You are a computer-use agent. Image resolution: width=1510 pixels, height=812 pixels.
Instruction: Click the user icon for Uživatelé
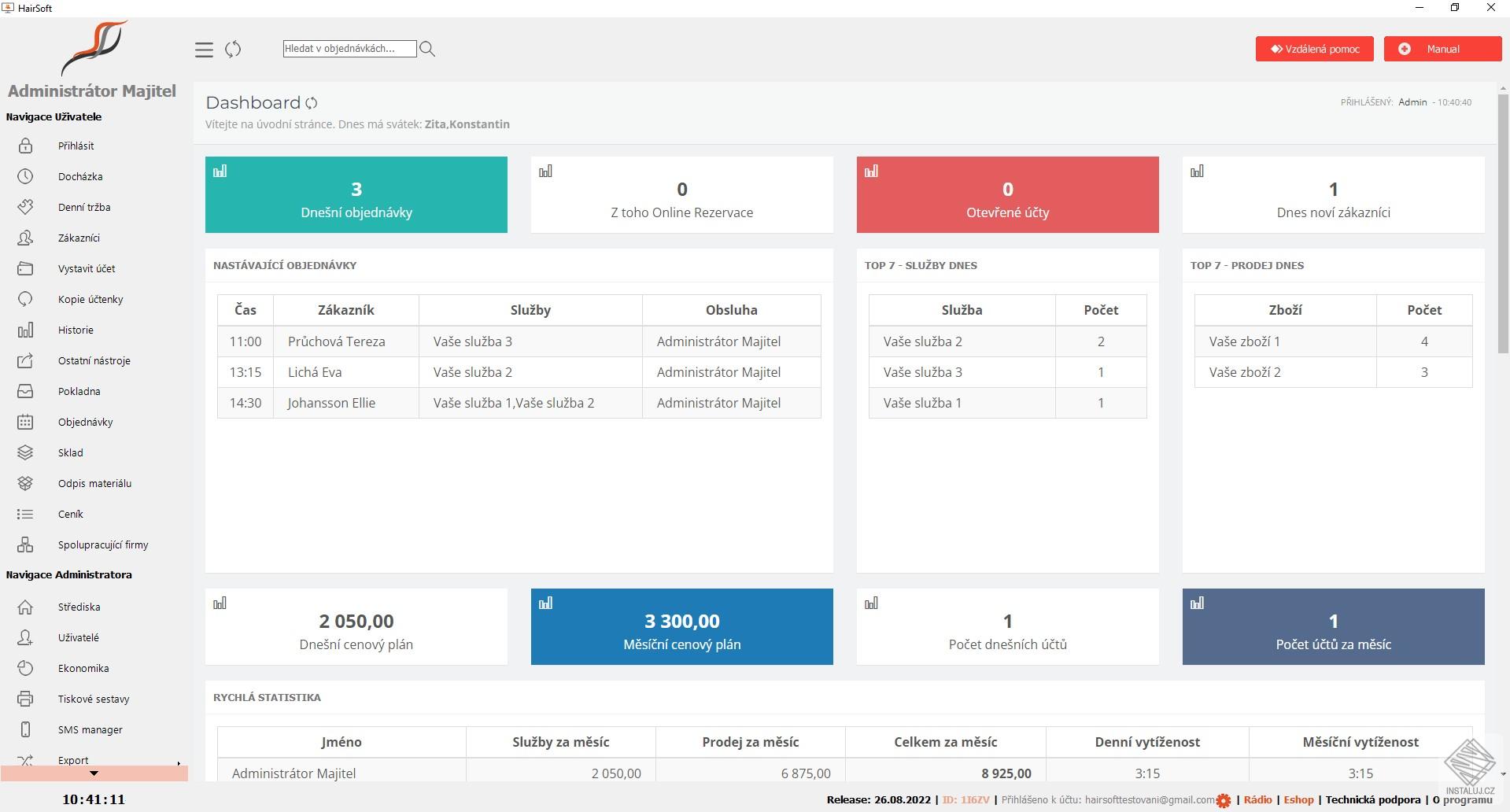tap(25, 637)
